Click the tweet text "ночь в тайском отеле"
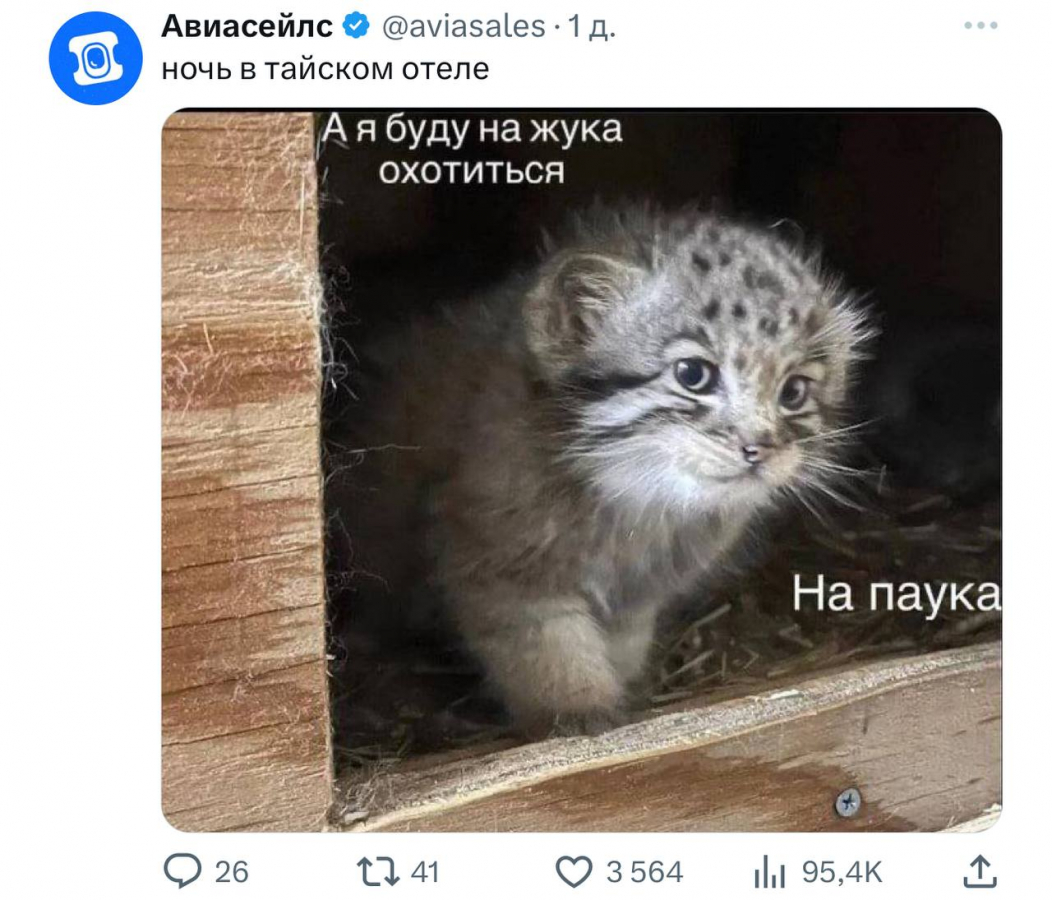Screen dimensions: 1052x900 tap(325, 69)
